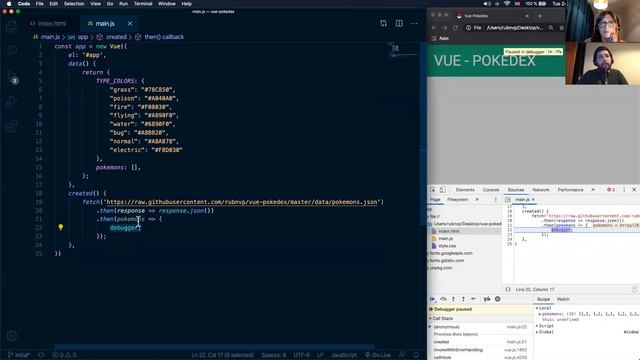Collapse the Local scope group
The image size is (640, 360).
[537, 308]
